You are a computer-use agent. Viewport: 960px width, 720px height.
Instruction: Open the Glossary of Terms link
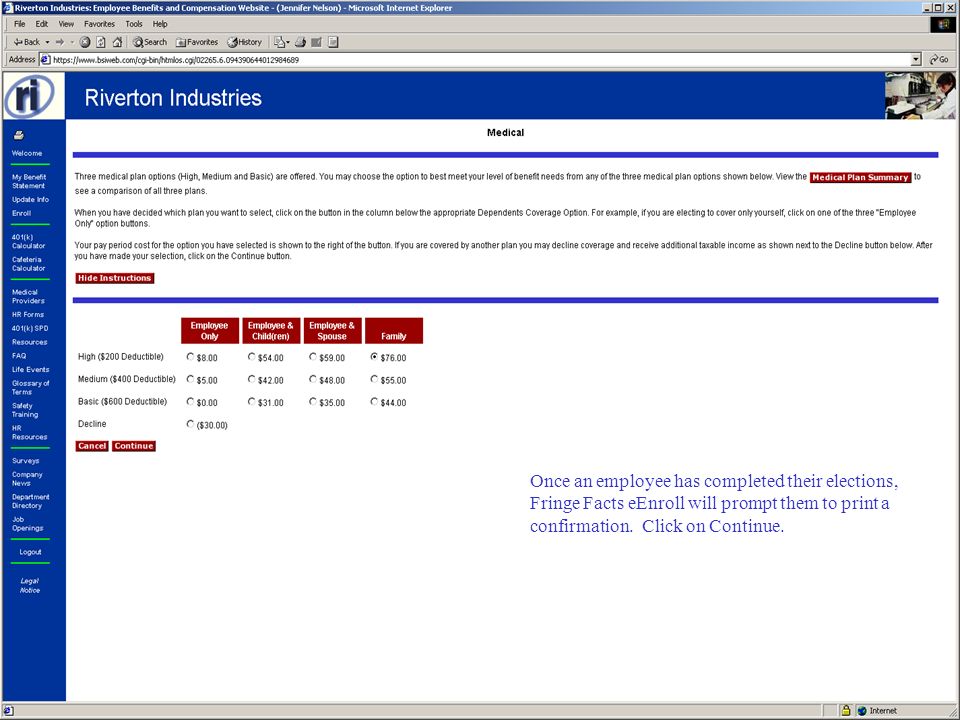(31, 388)
